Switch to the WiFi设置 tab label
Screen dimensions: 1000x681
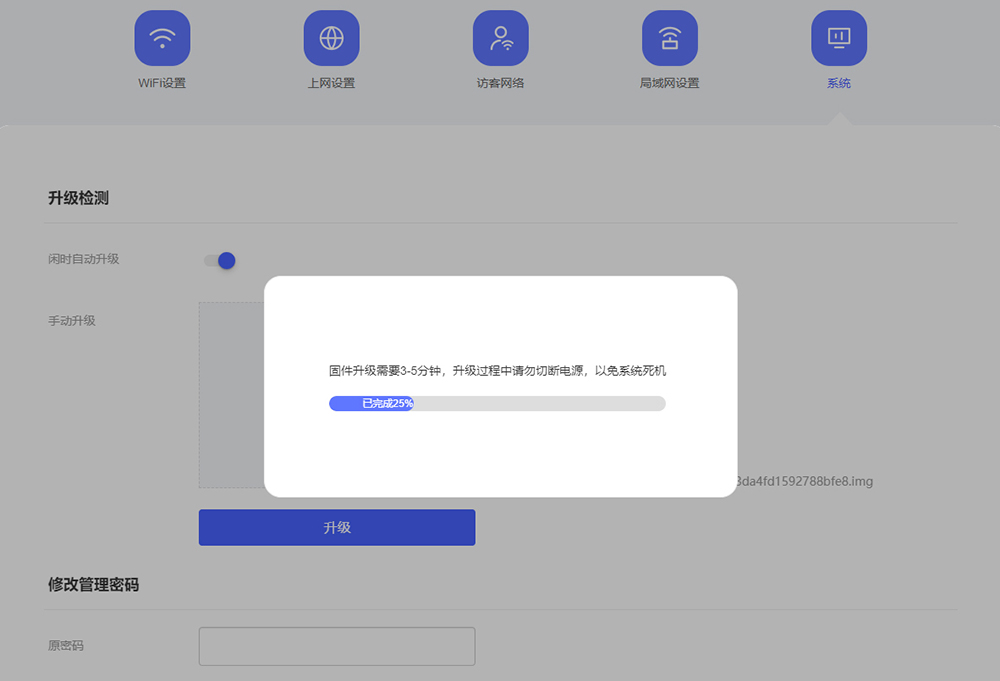point(162,84)
